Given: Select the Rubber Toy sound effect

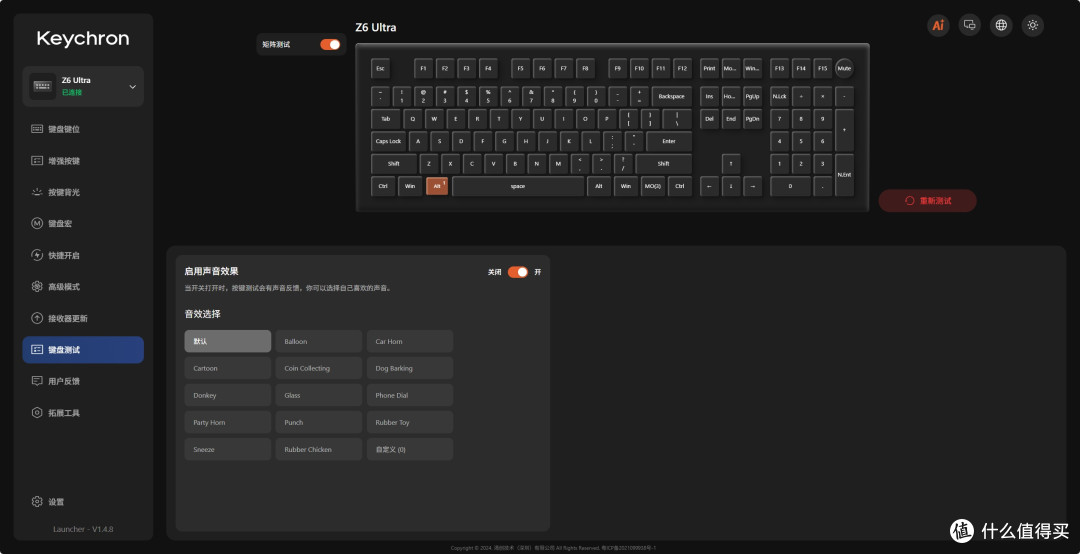Looking at the screenshot, I should pos(410,422).
